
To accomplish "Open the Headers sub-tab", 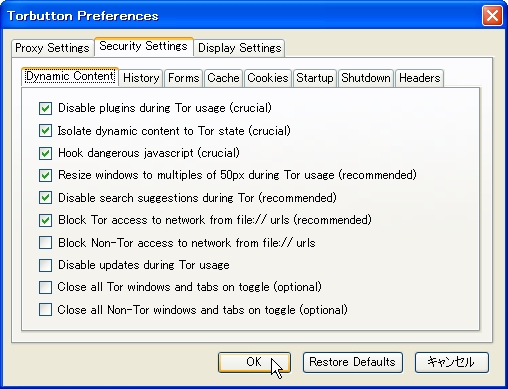I will click(420, 78).
